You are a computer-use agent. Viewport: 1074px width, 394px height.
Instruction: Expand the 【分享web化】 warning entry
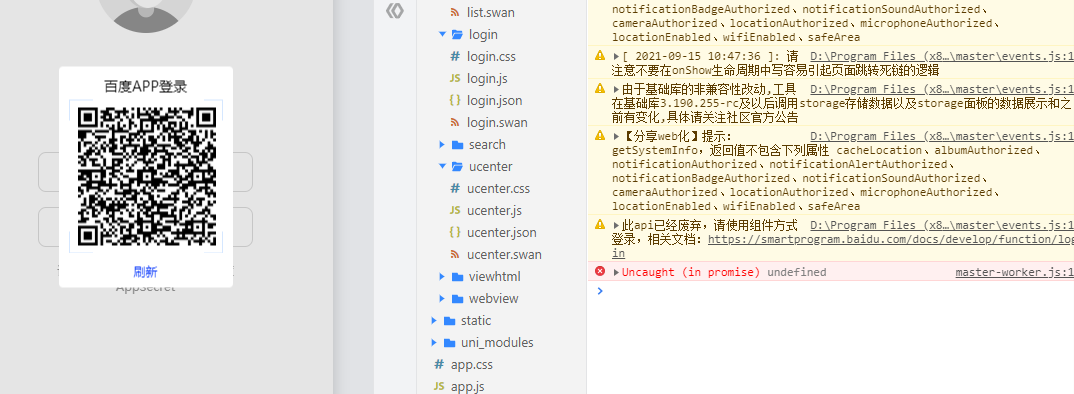coord(616,136)
